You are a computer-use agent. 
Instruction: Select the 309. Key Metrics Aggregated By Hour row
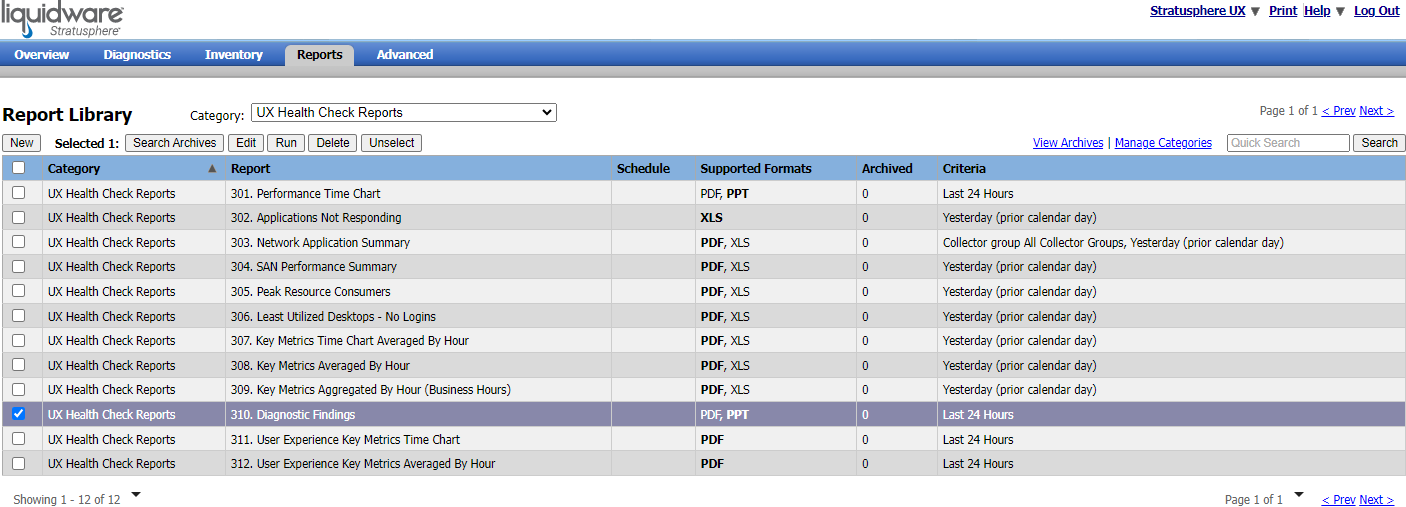click(703, 390)
